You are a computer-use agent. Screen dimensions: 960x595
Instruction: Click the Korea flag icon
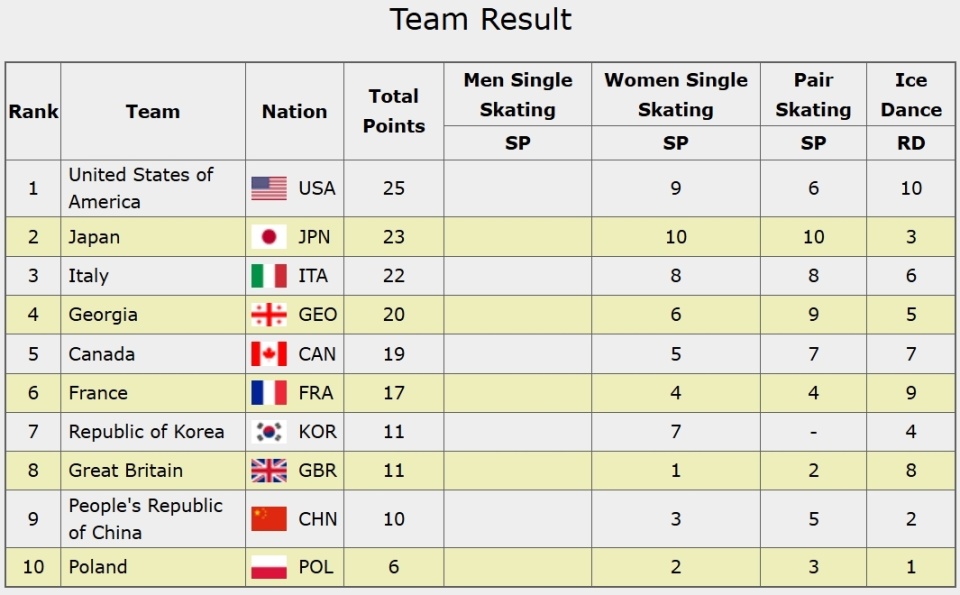269,432
